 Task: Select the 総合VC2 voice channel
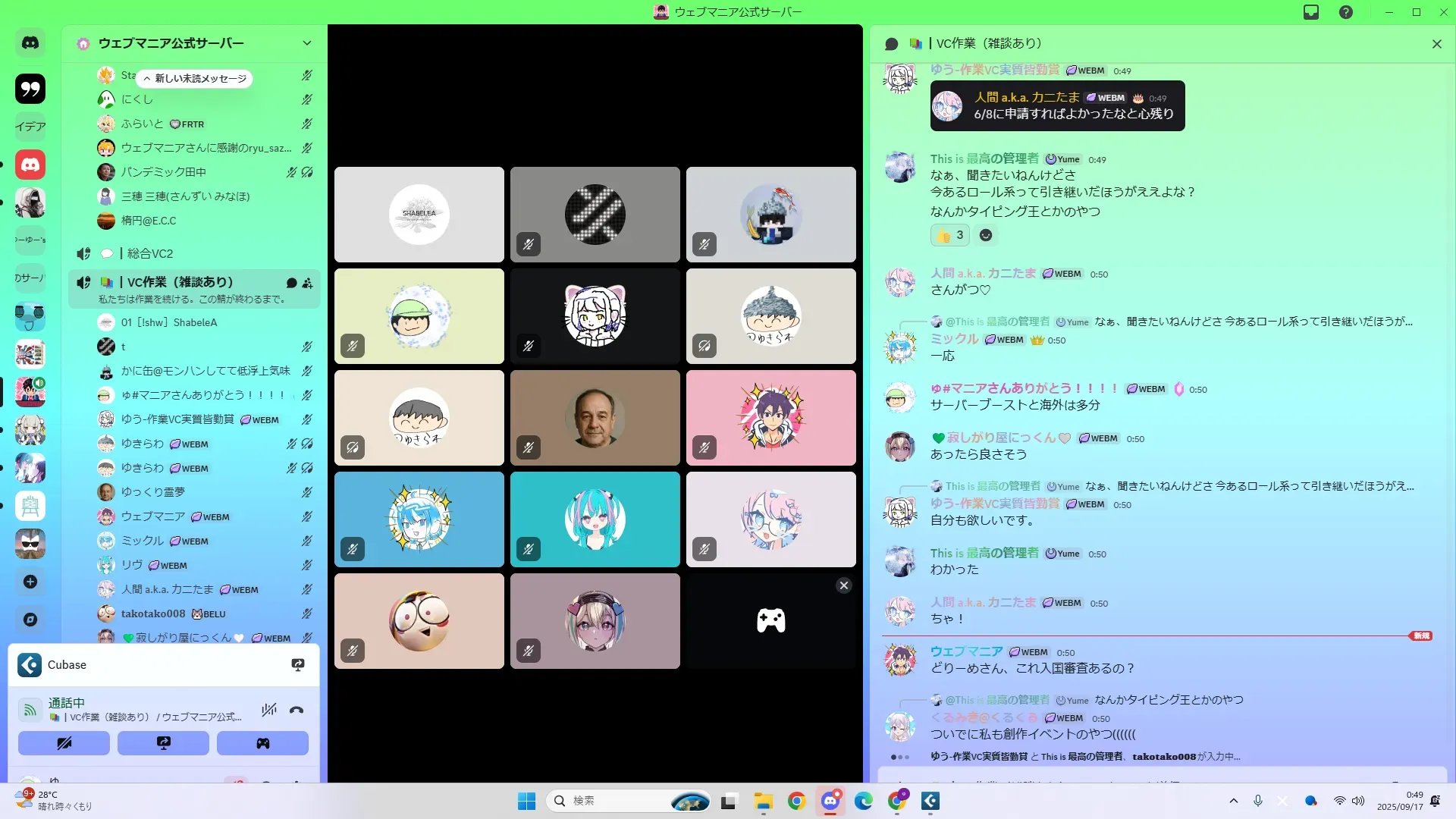(150, 253)
